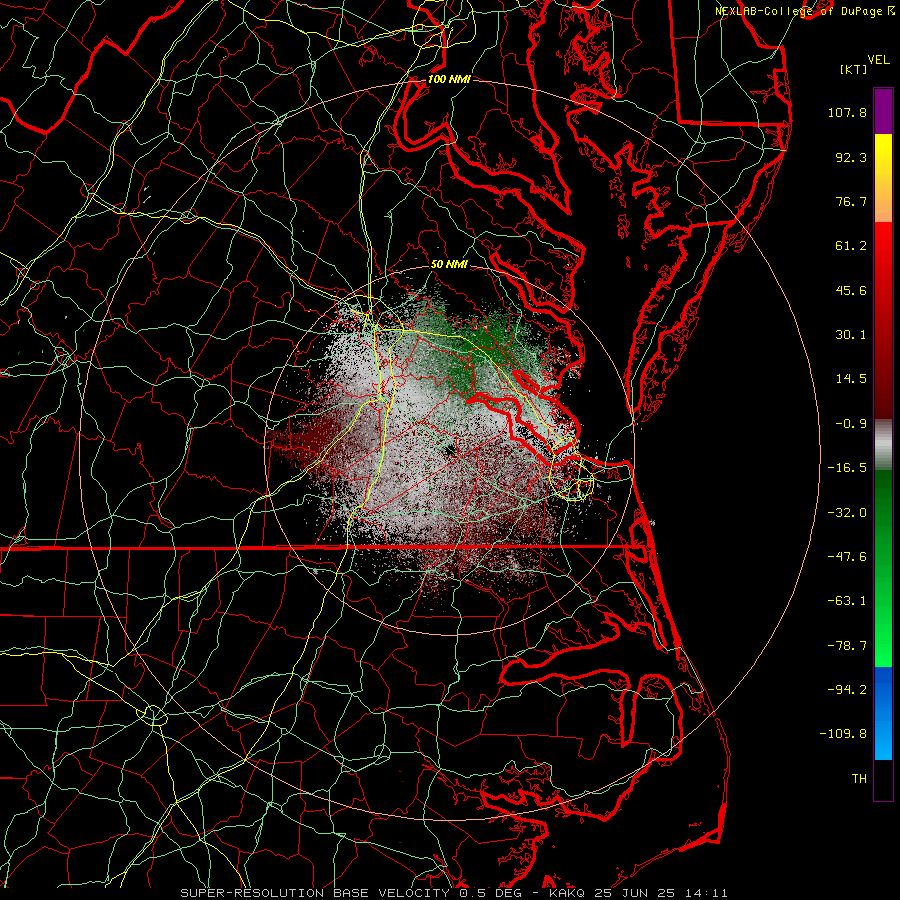This screenshot has width=900, height=900.
Task: Click the dark radar site spot in echo center
Action: pos(449,450)
